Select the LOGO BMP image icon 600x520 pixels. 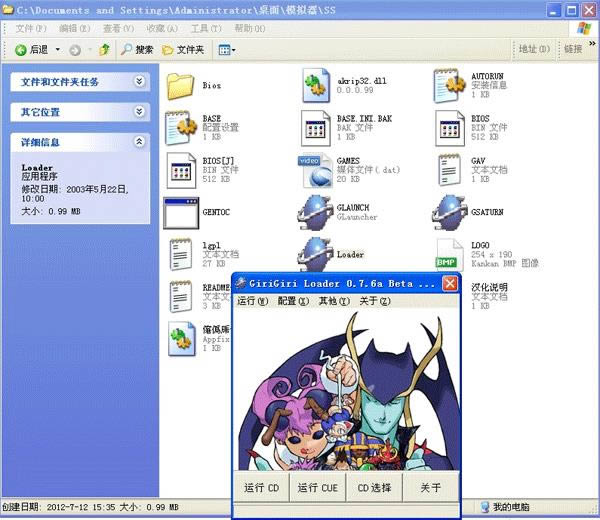point(449,254)
